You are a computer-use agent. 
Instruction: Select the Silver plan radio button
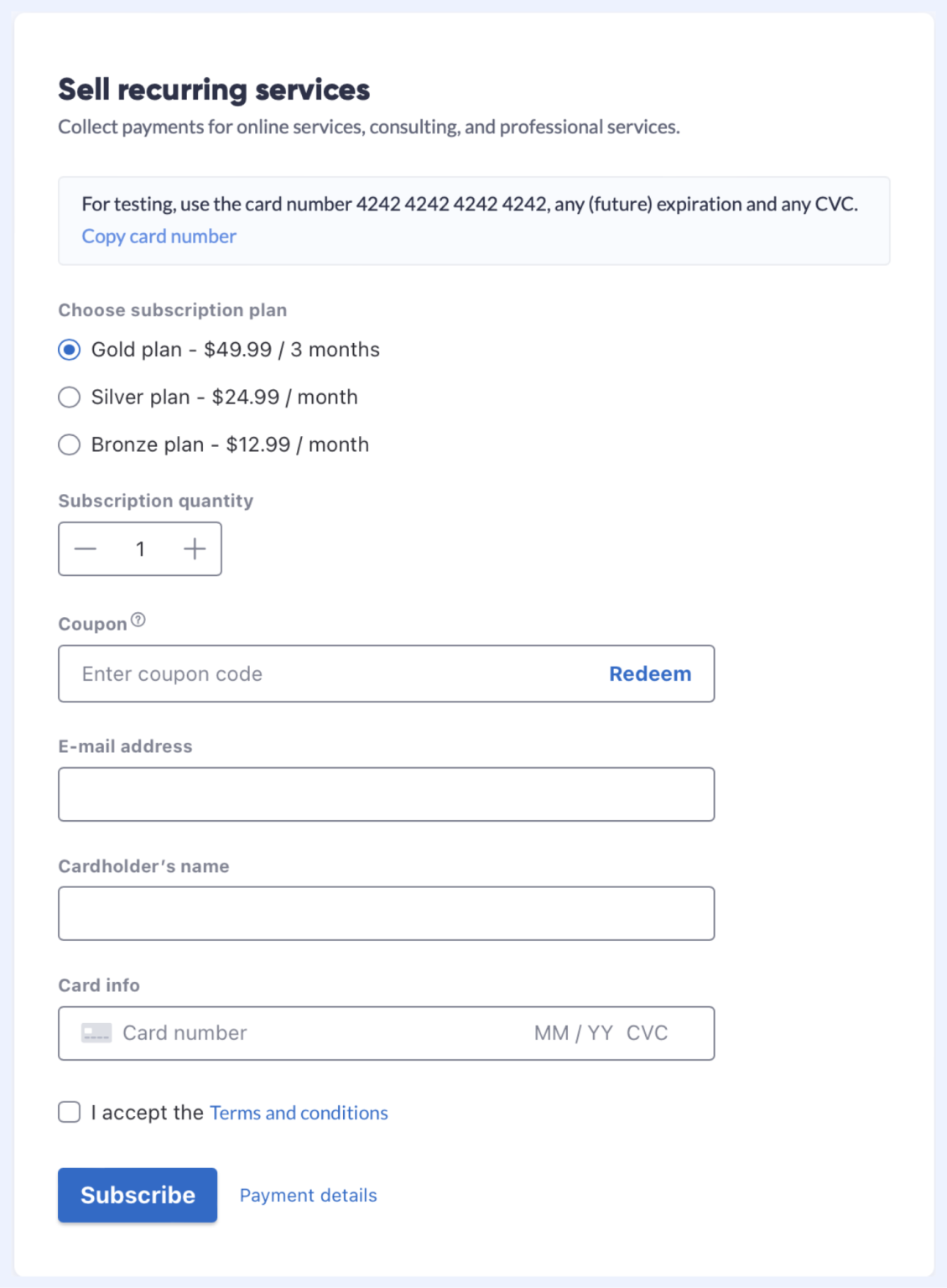69,397
